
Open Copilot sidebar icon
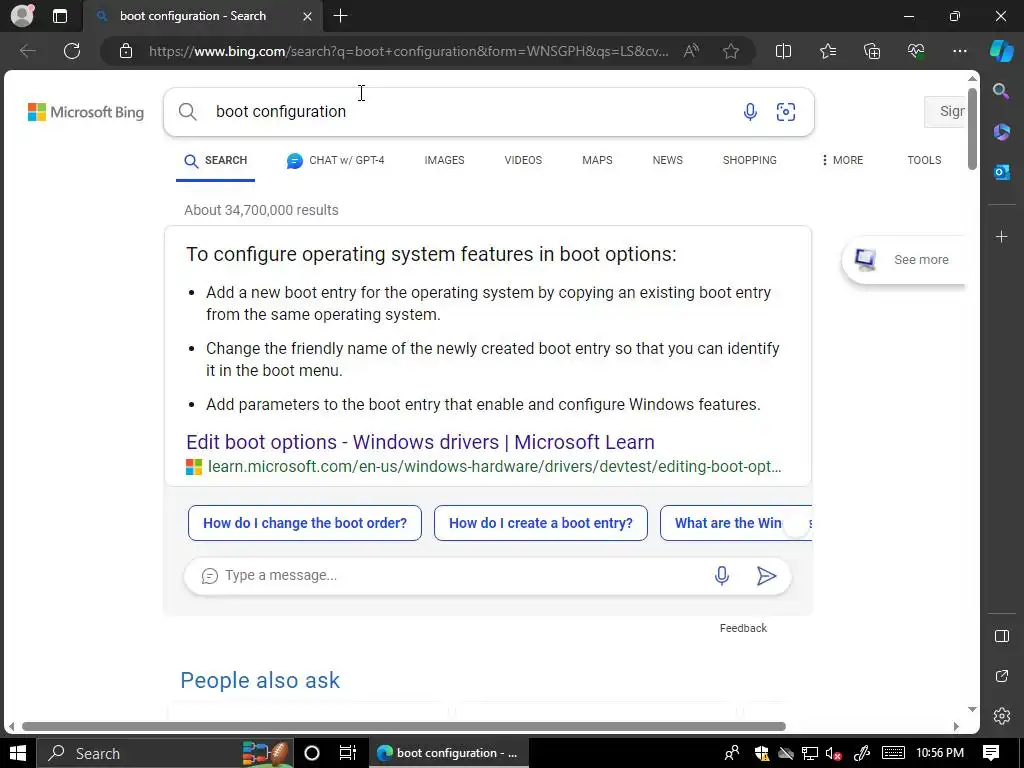[1001, 51]
